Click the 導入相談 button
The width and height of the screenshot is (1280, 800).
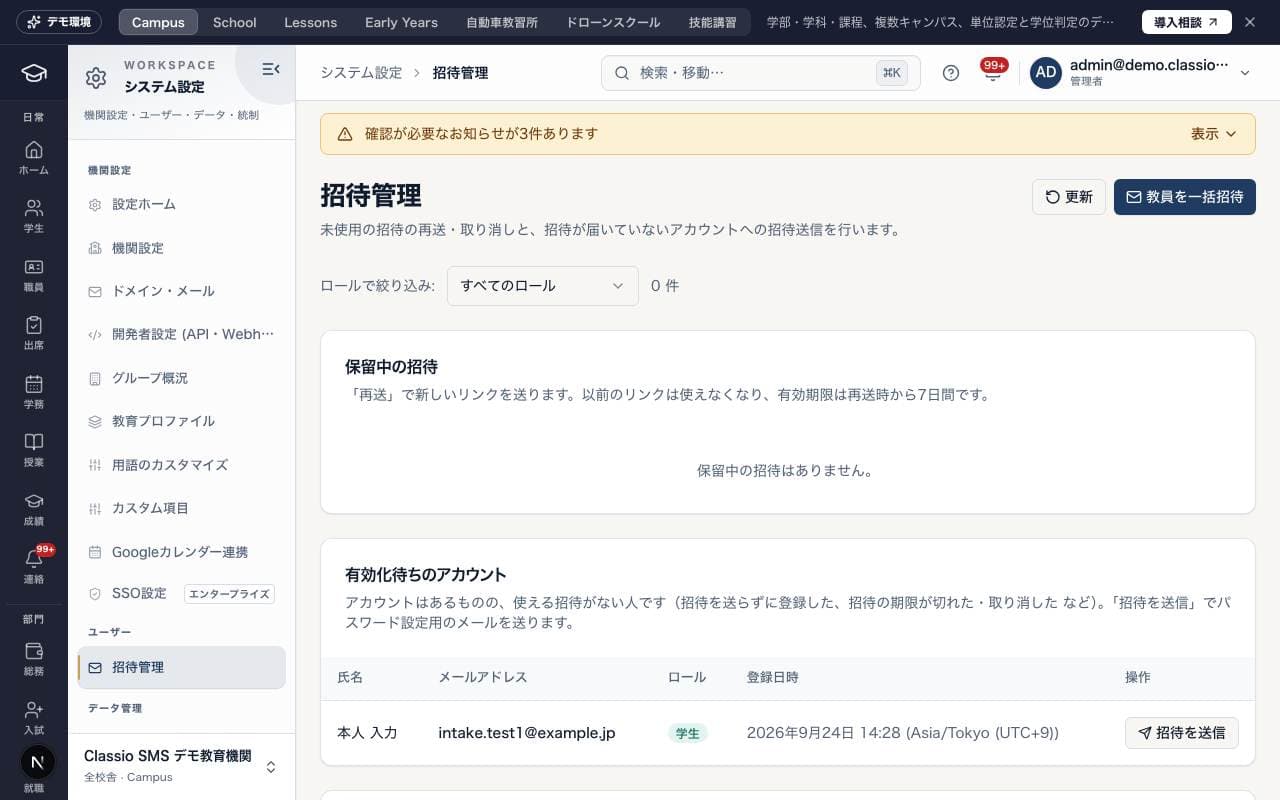click(1186, 22)
